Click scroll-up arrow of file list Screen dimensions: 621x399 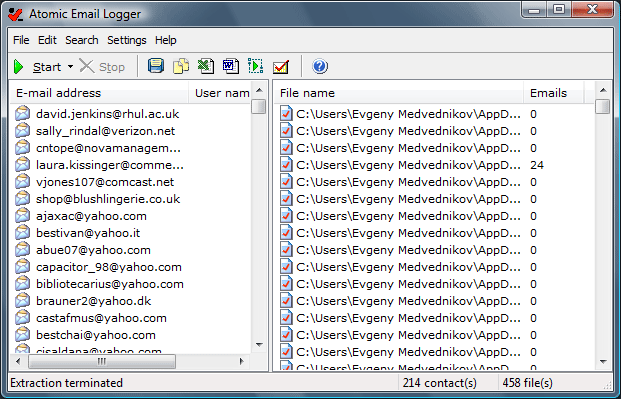(x=603, y=90)
